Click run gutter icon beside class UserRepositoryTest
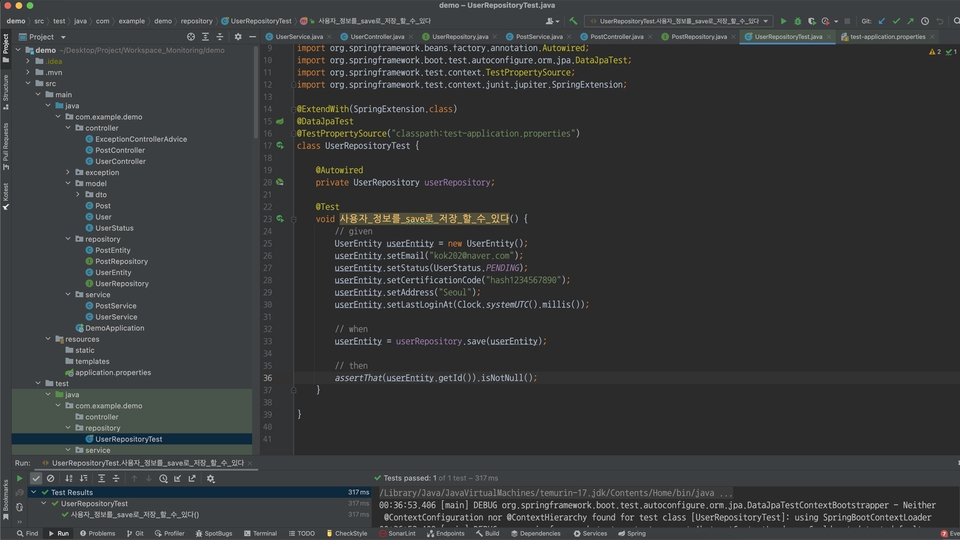Viewport: 960px width, 540px height. click(280, 146)
